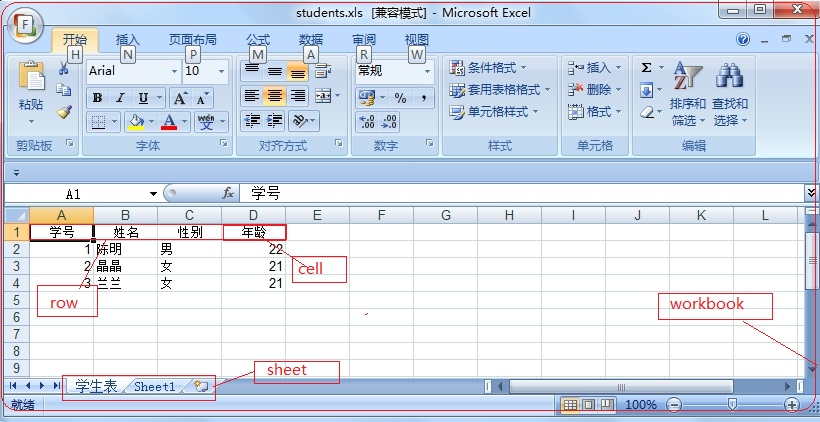Click the Fill down arrow icon
820x422 pixels.
pos(646,90)
